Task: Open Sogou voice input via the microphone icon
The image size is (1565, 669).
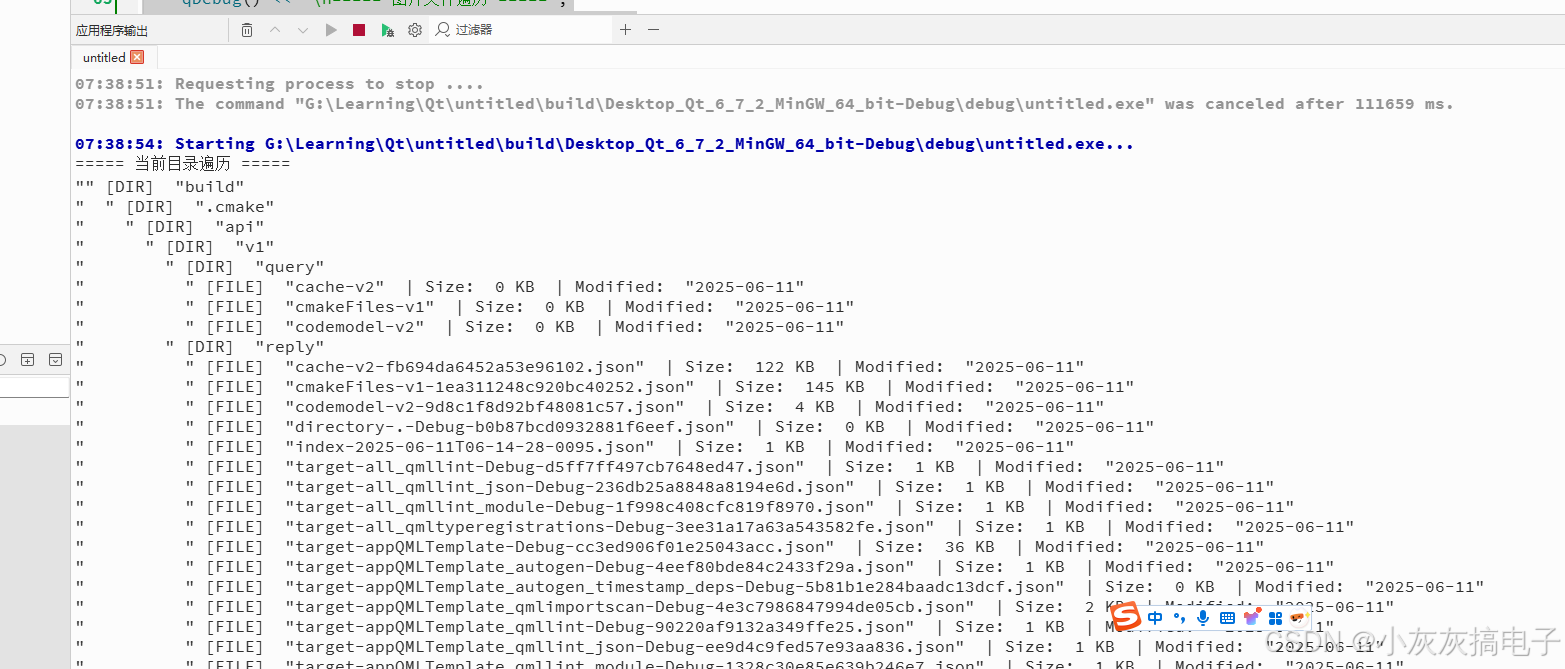Action: [x=1203, y=618]
